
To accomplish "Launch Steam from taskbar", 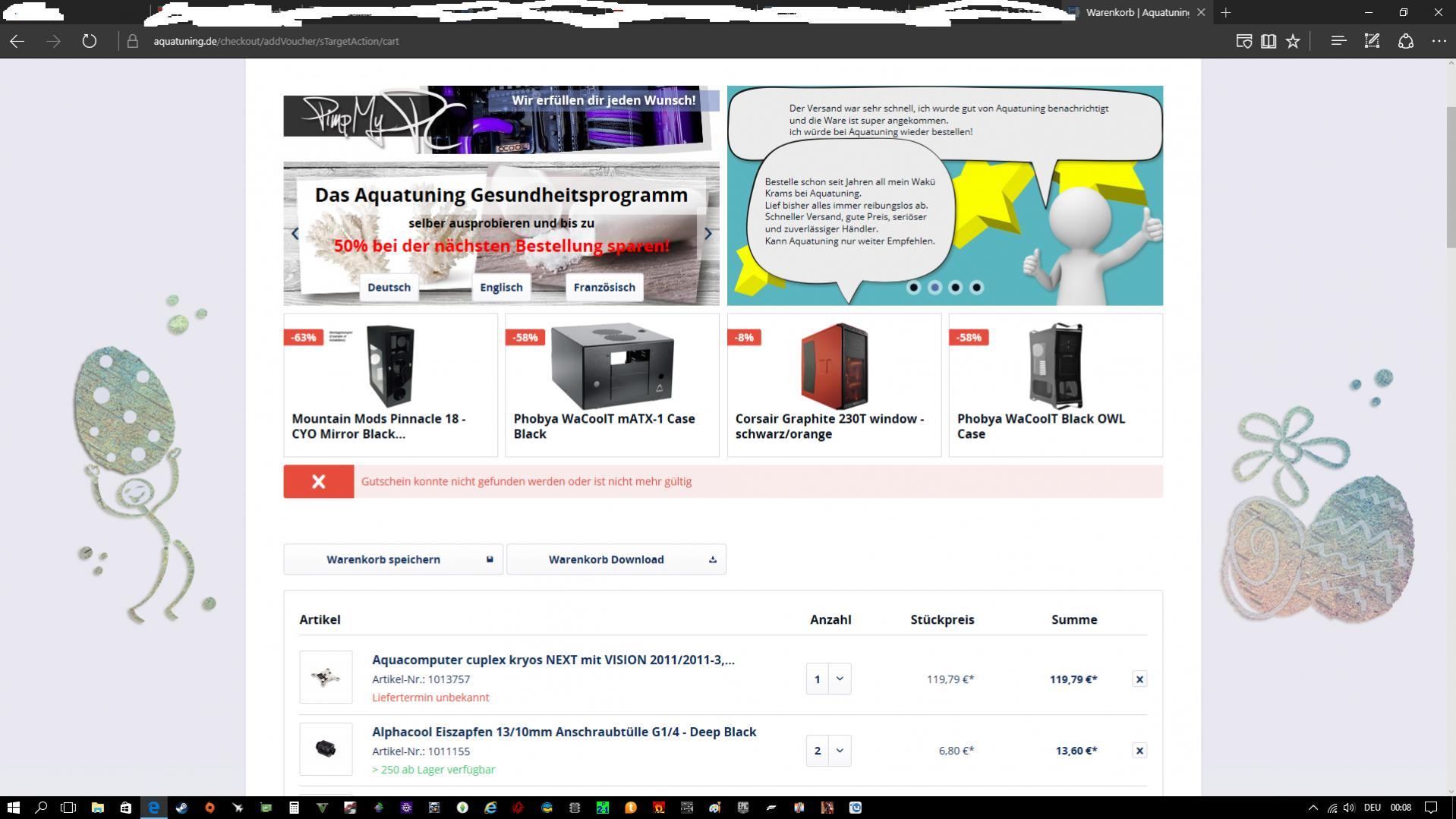I will (x=181, y=808).
